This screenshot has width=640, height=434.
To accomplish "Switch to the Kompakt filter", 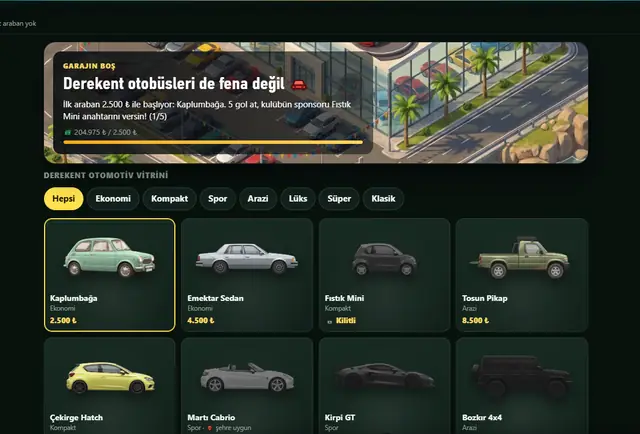I will pyautogui.click(x=169, y=199).
